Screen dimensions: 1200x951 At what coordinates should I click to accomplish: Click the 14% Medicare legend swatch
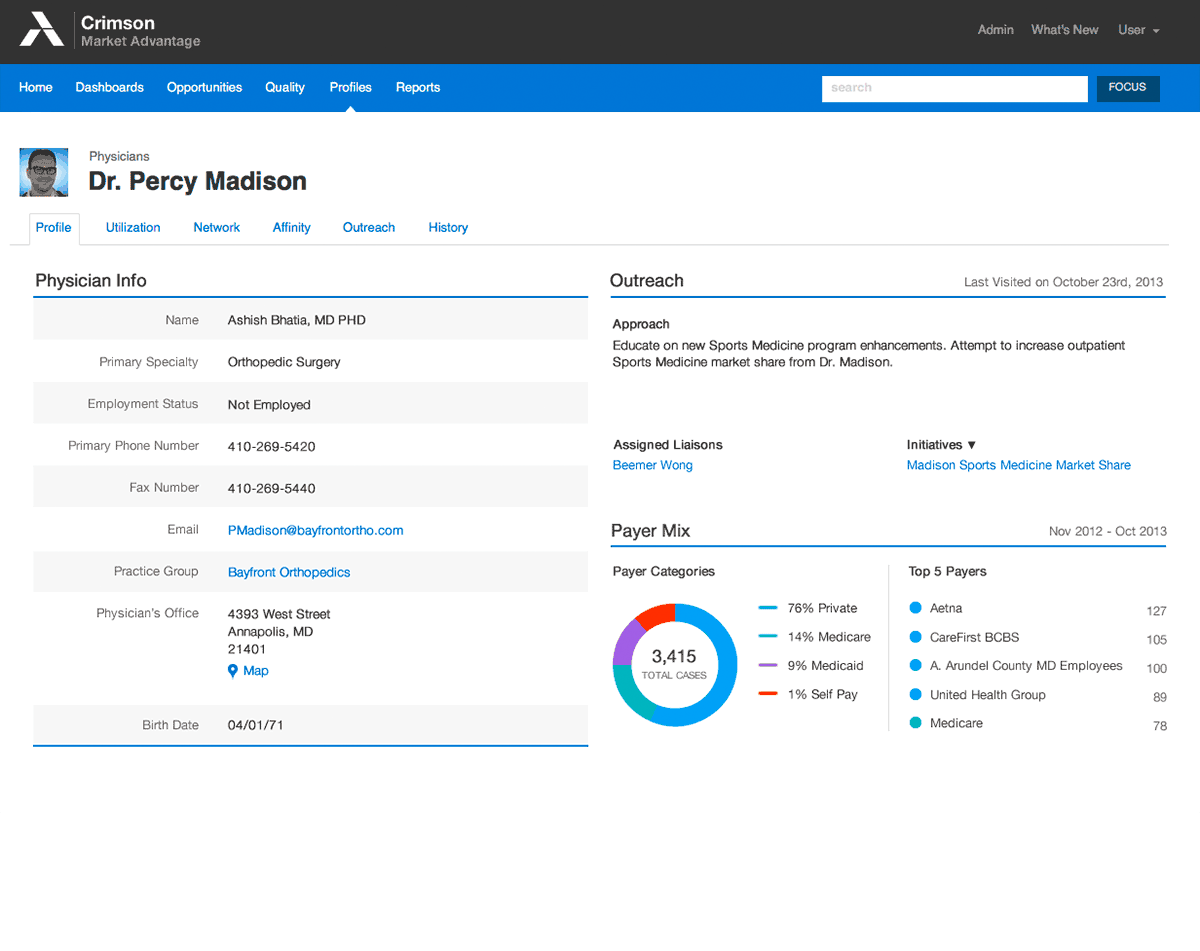pyautogui.click(x=768, y=637)
